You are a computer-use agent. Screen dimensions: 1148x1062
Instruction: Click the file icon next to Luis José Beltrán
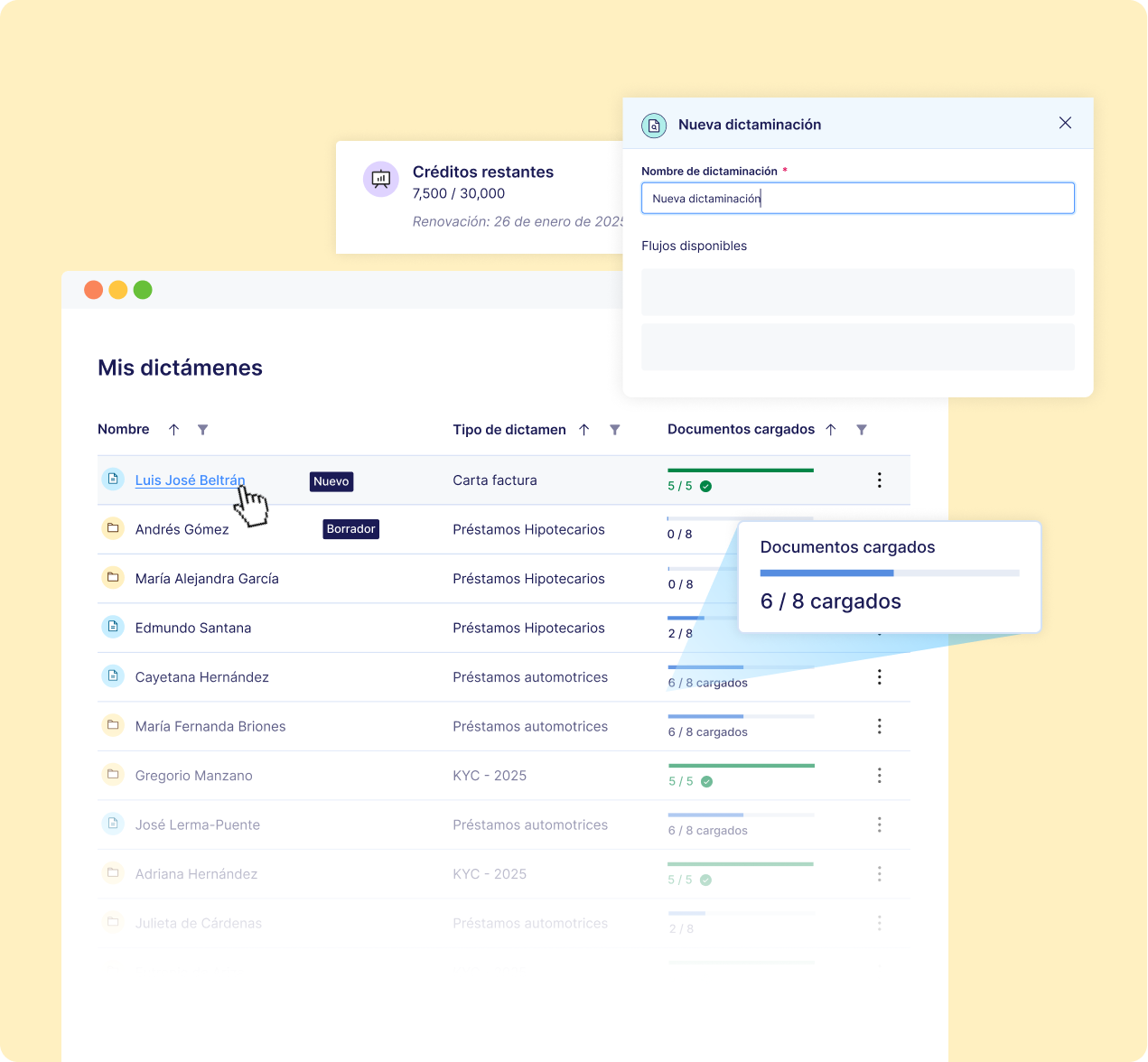click(113, 478)
